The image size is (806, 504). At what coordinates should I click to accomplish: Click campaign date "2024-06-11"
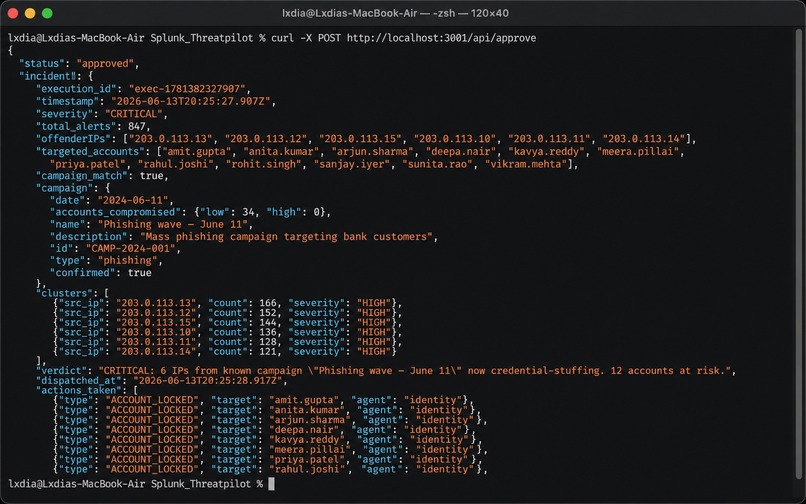coord(135,200)
